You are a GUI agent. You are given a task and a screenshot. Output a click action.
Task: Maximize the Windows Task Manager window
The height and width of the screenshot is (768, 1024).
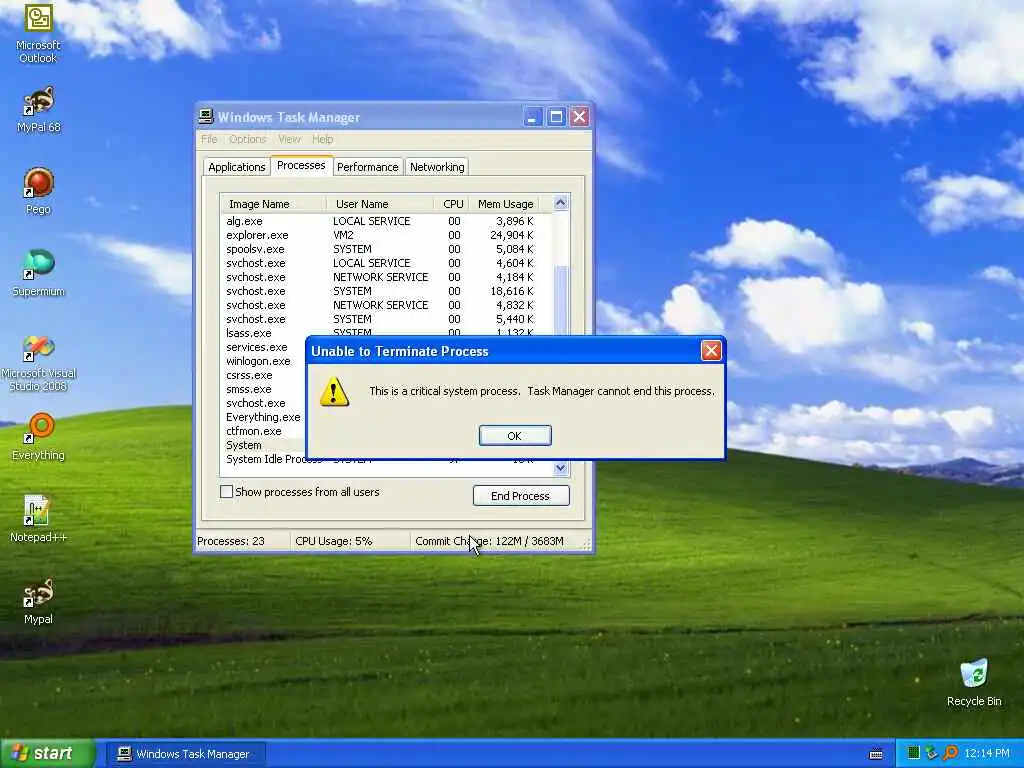coord(556,117)
